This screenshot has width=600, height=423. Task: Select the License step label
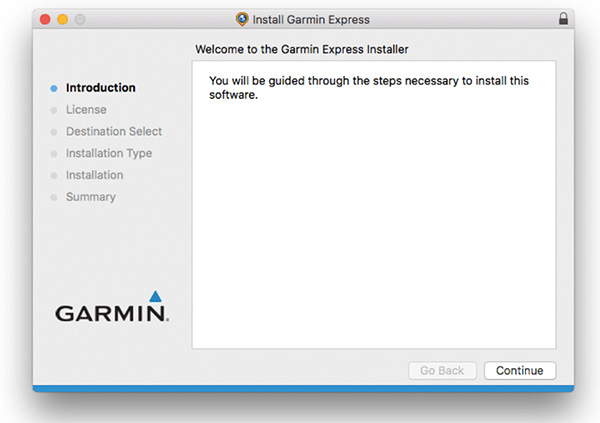click(86, 110)
